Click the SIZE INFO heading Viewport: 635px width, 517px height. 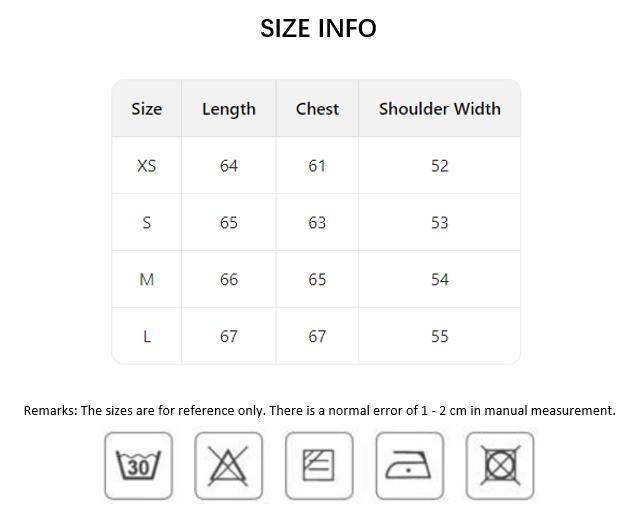(x=318, y=28)
